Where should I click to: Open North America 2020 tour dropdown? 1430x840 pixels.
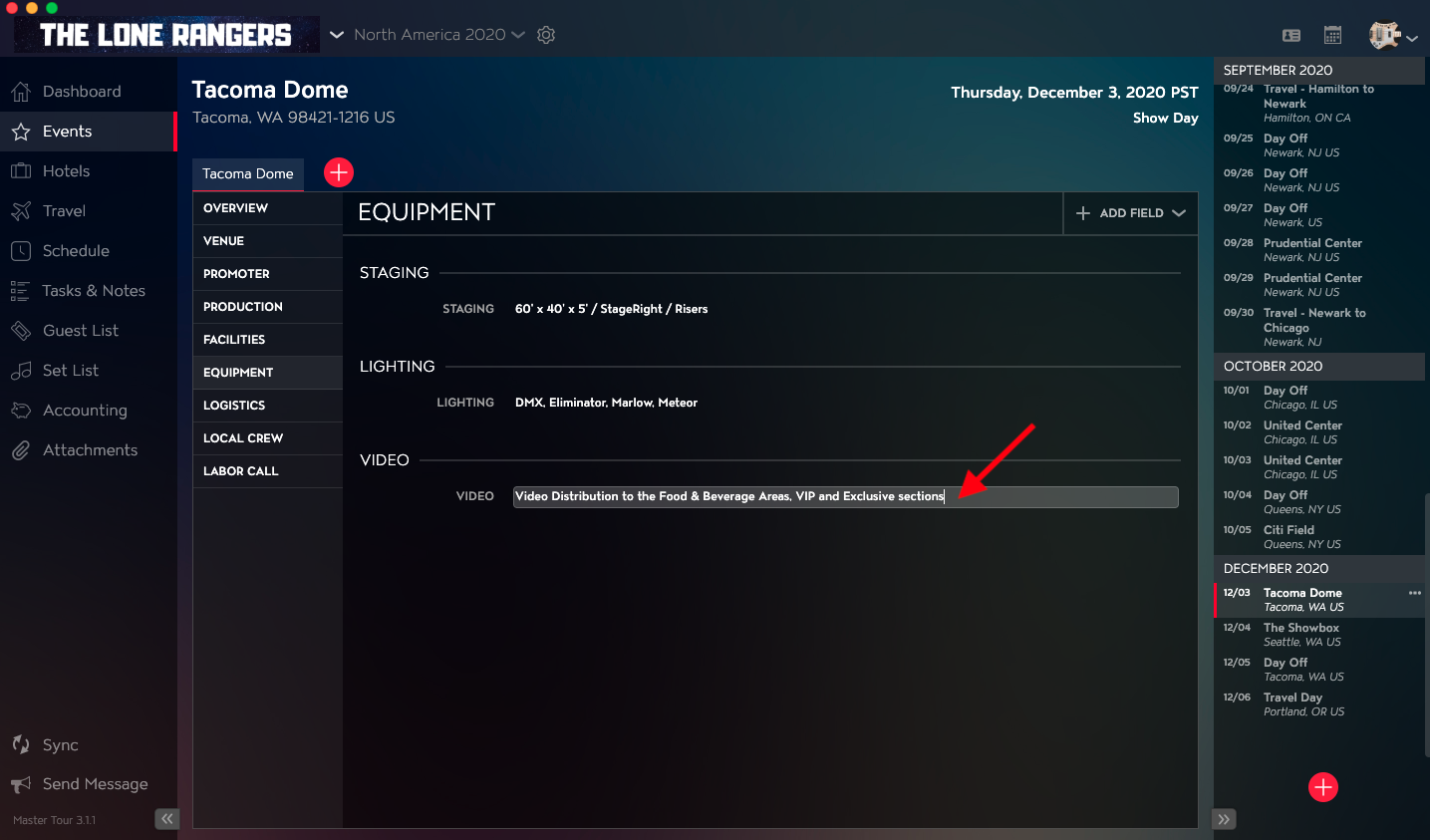tap(439, 35)
